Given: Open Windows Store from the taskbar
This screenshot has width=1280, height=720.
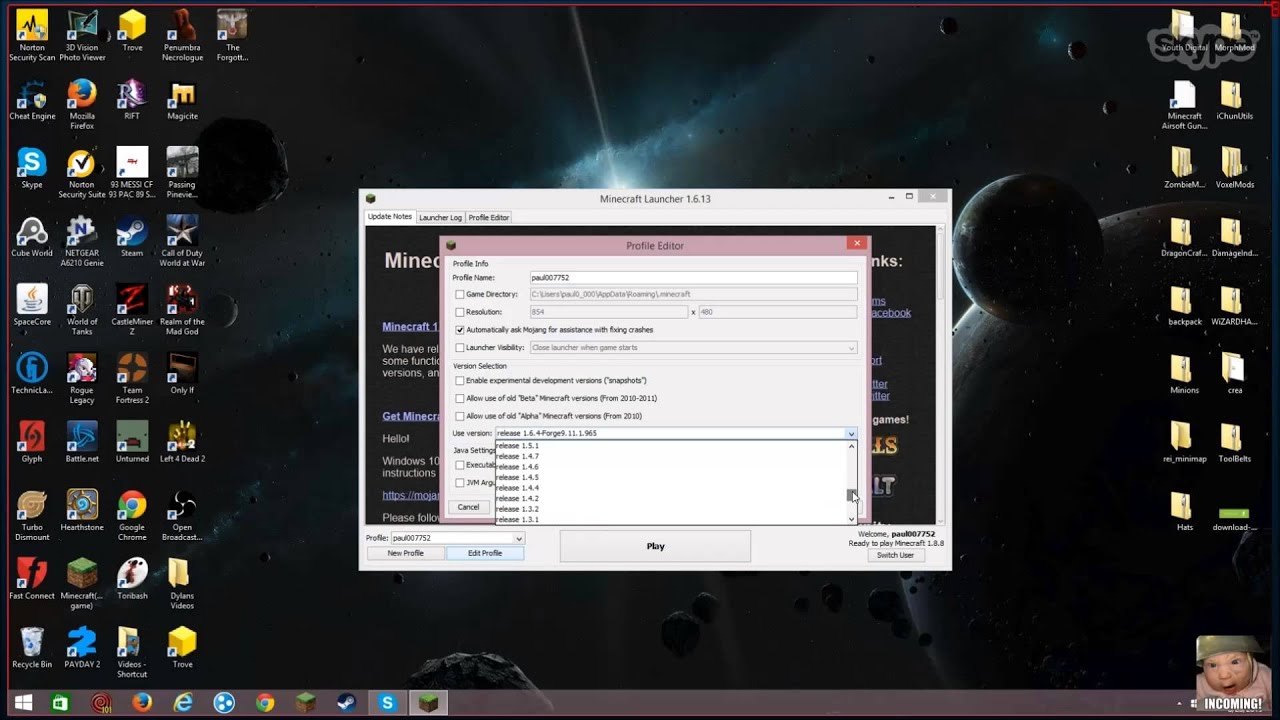Looking at the screenshot, I should coord(60,703).
